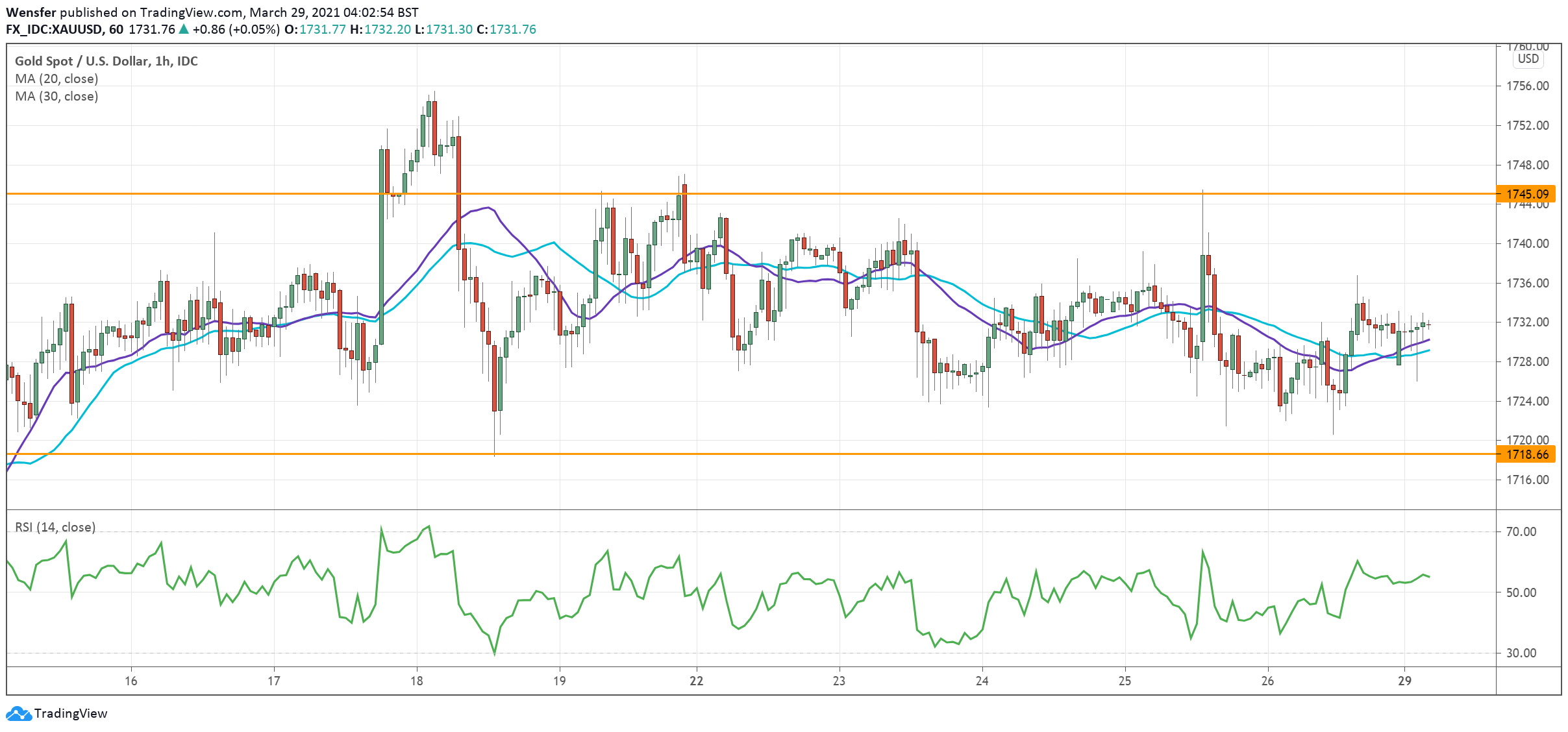Click the Wensfer author name
Screen dimensions: 1568x732
pyautogui.click(x=31, y=12)
